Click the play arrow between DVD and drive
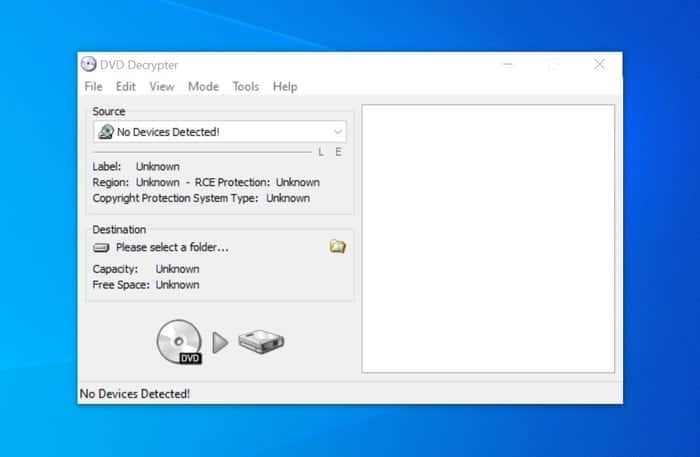The image size is (700, 457). click(220, 343)
